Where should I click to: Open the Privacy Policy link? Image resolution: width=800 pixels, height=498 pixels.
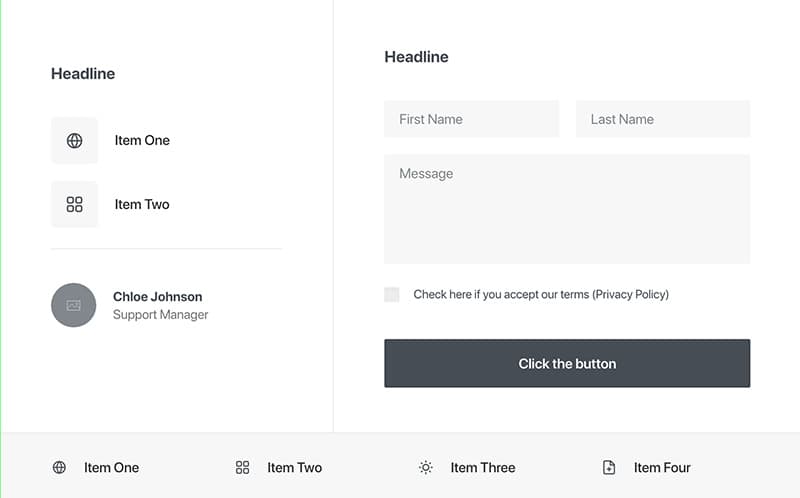[630, 295]
